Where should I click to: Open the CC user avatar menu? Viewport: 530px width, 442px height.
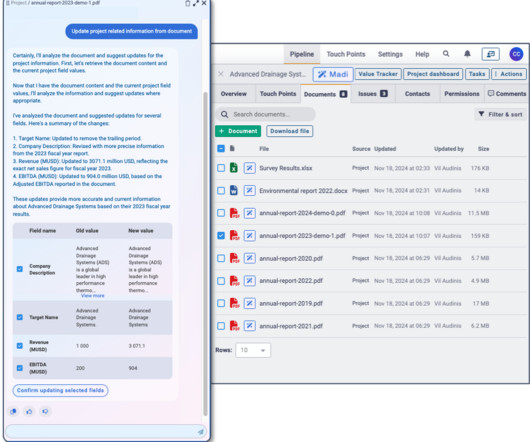click(516, 54)
